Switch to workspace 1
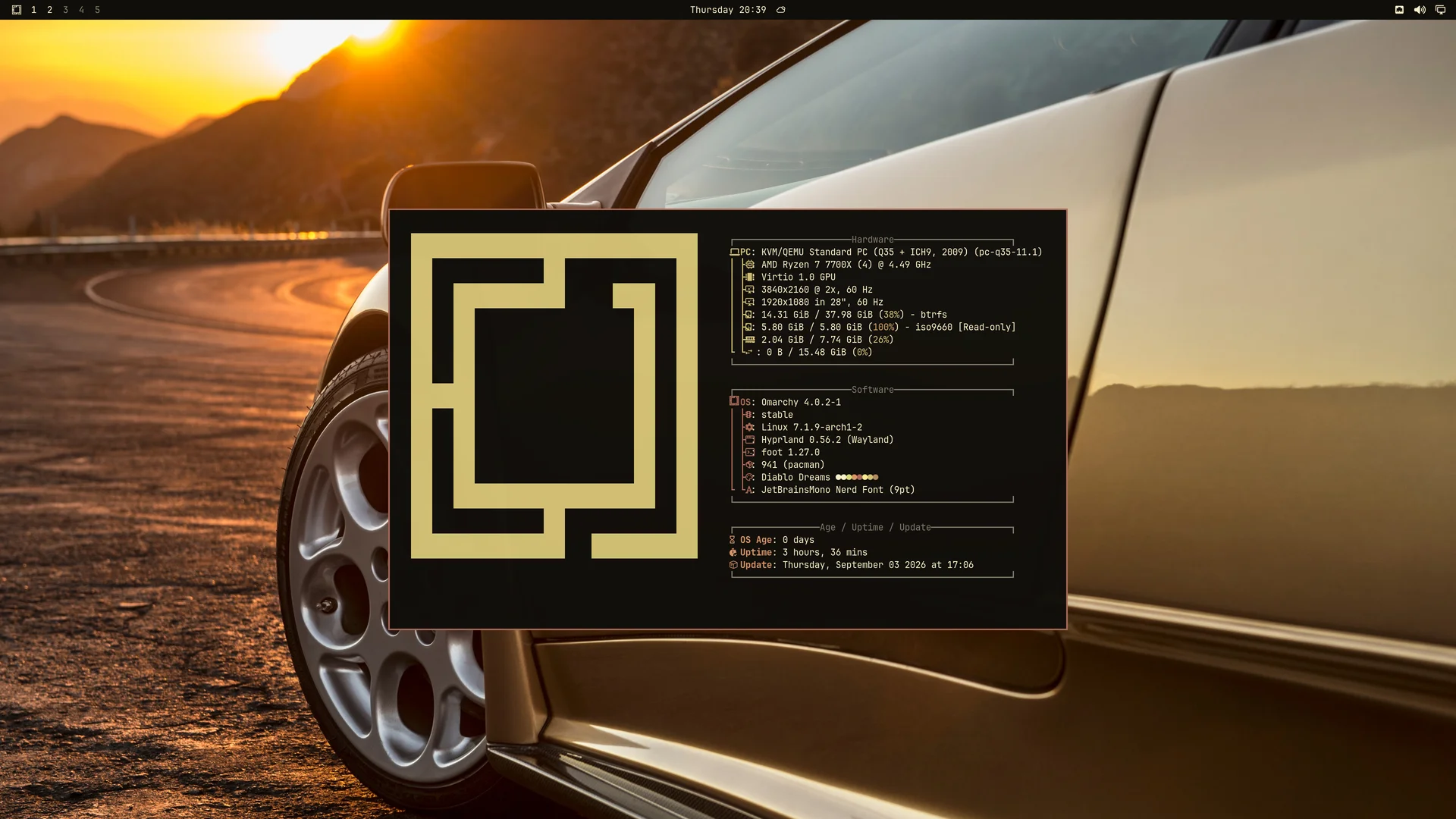Screen dimensions: 1456x819 point(33,10)
